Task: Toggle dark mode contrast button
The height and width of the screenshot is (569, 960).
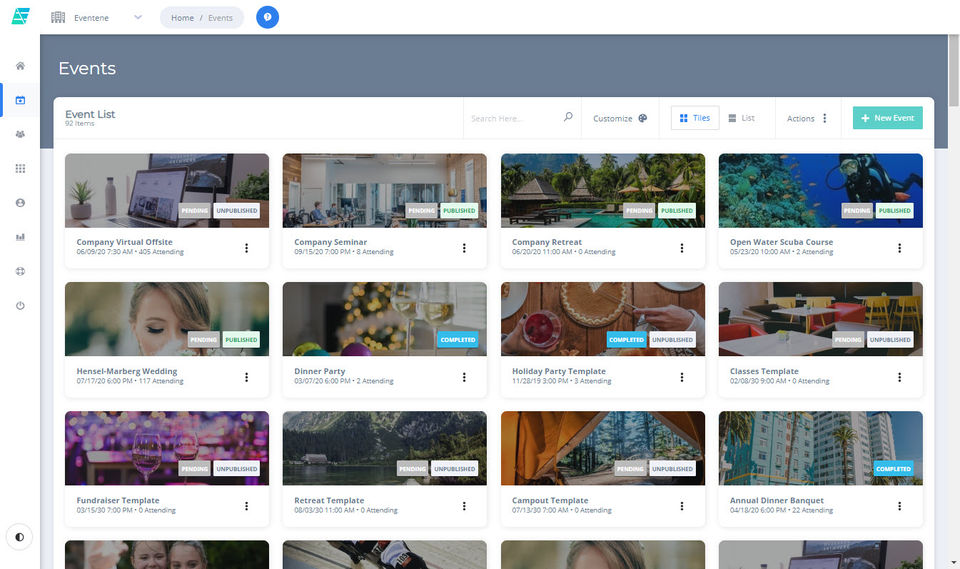Action: click(x=20, y=537)
